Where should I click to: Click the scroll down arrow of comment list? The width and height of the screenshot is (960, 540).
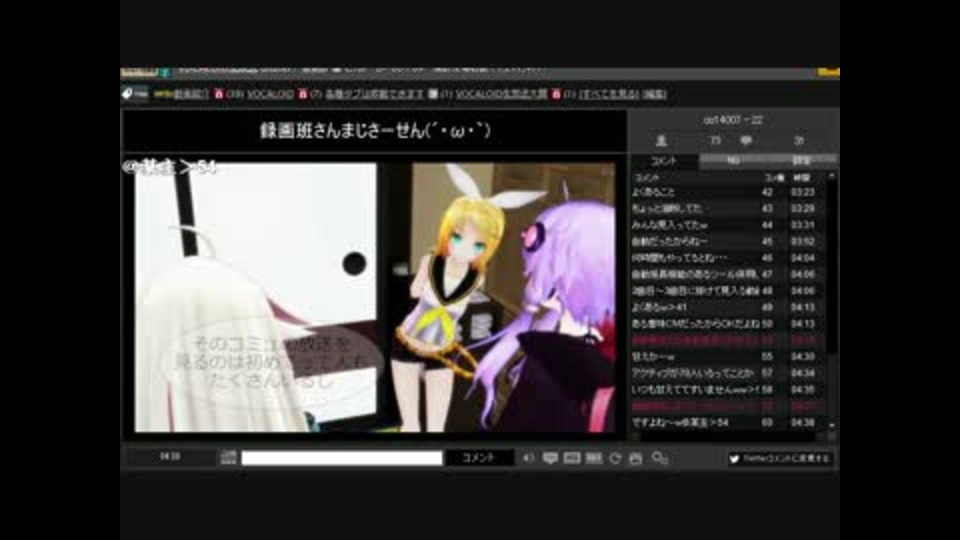coord(831,426)
